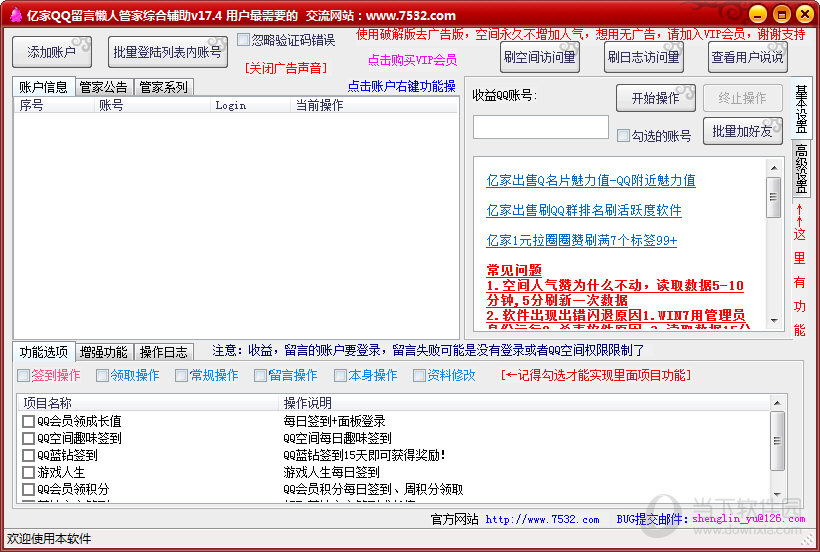The image size is (820, 552).
Task: Switch to 操作日志 tab
Action: point(164,352)
